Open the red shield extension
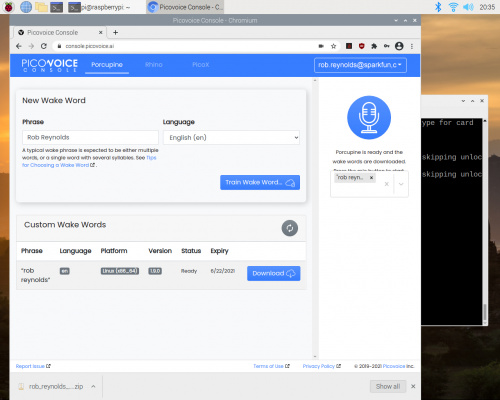500x400 pixels. 361,46
